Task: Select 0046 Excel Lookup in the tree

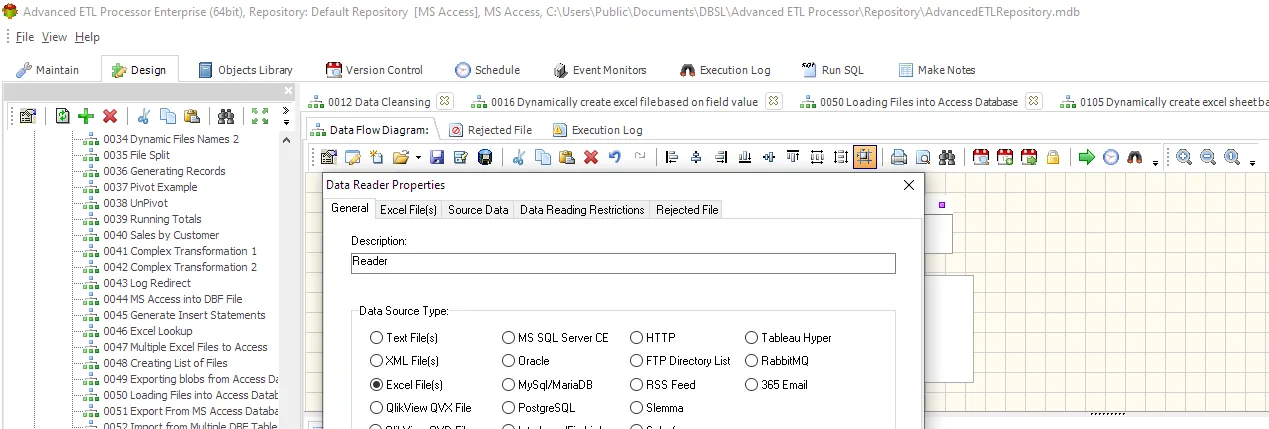Action: [147, 331]
